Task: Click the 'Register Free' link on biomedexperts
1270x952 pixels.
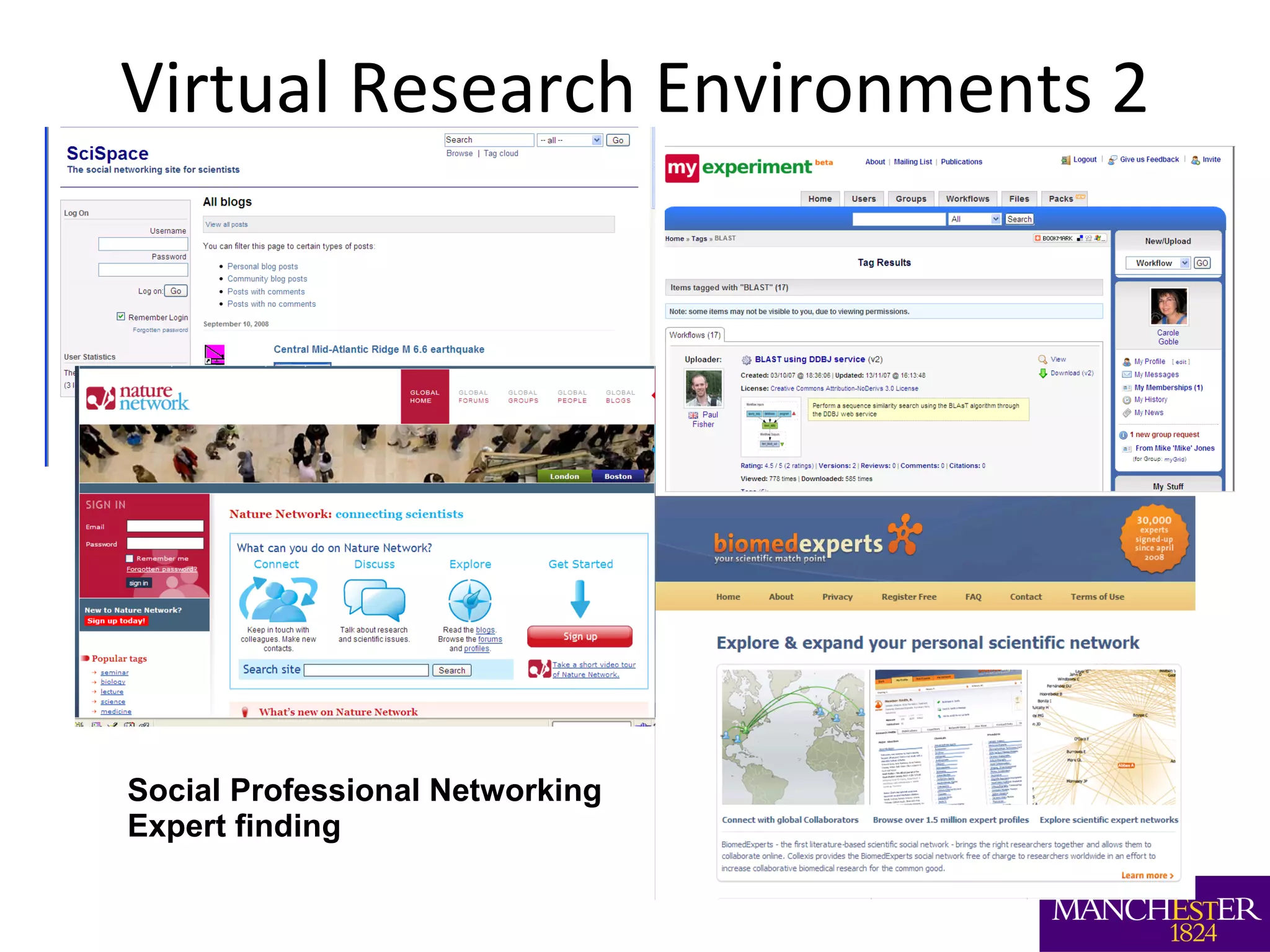Action: pyautogui.click(x=909, y=596)
